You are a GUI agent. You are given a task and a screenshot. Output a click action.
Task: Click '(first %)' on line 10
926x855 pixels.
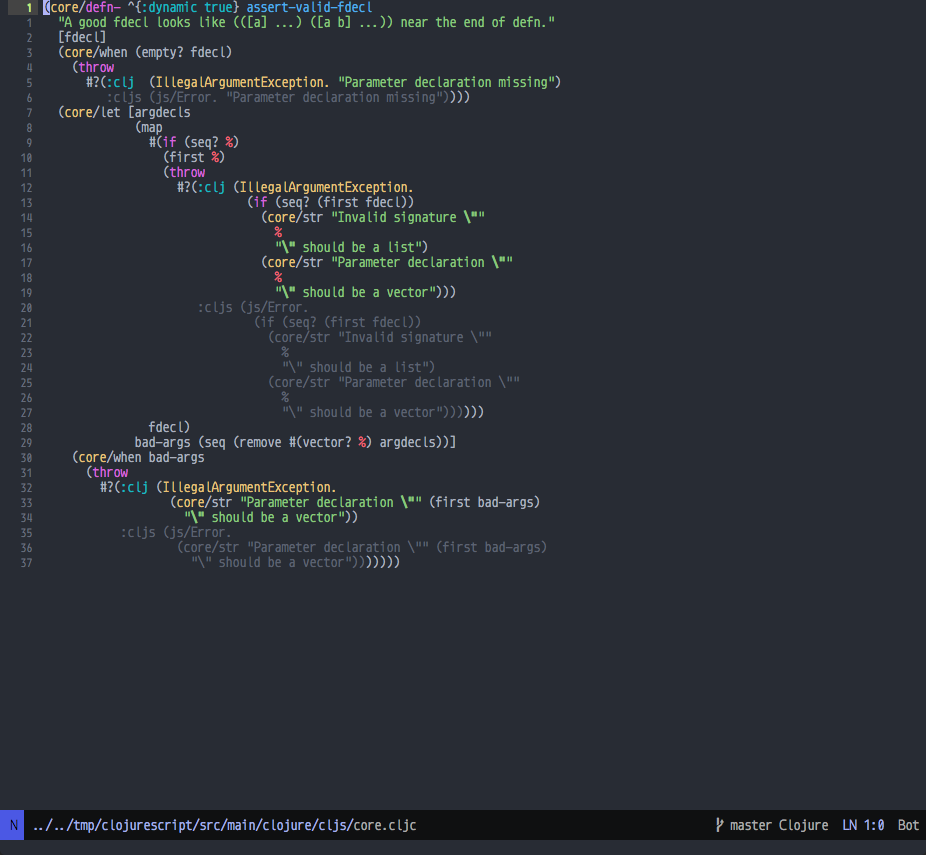[x=194, y=157]
